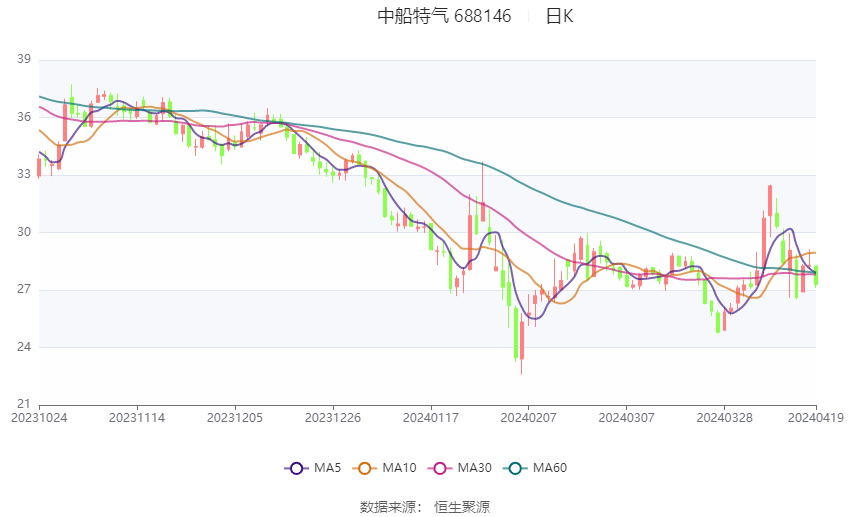This screenshot has height=517, width=850.
Task: Click the 24 price axis label
Action: [24, 347]
